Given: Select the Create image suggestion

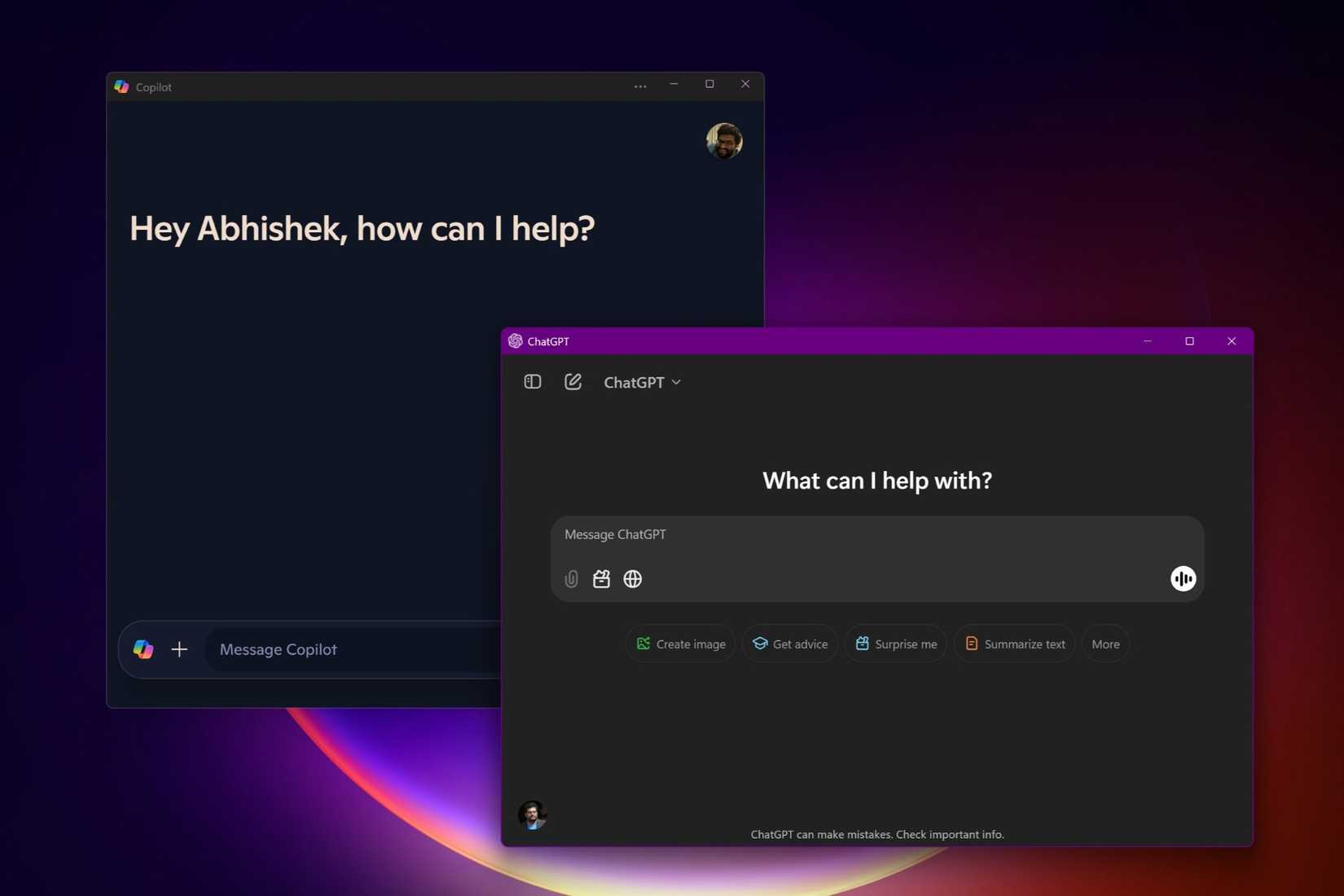Looking at the screenshot, I should point(680,643).
